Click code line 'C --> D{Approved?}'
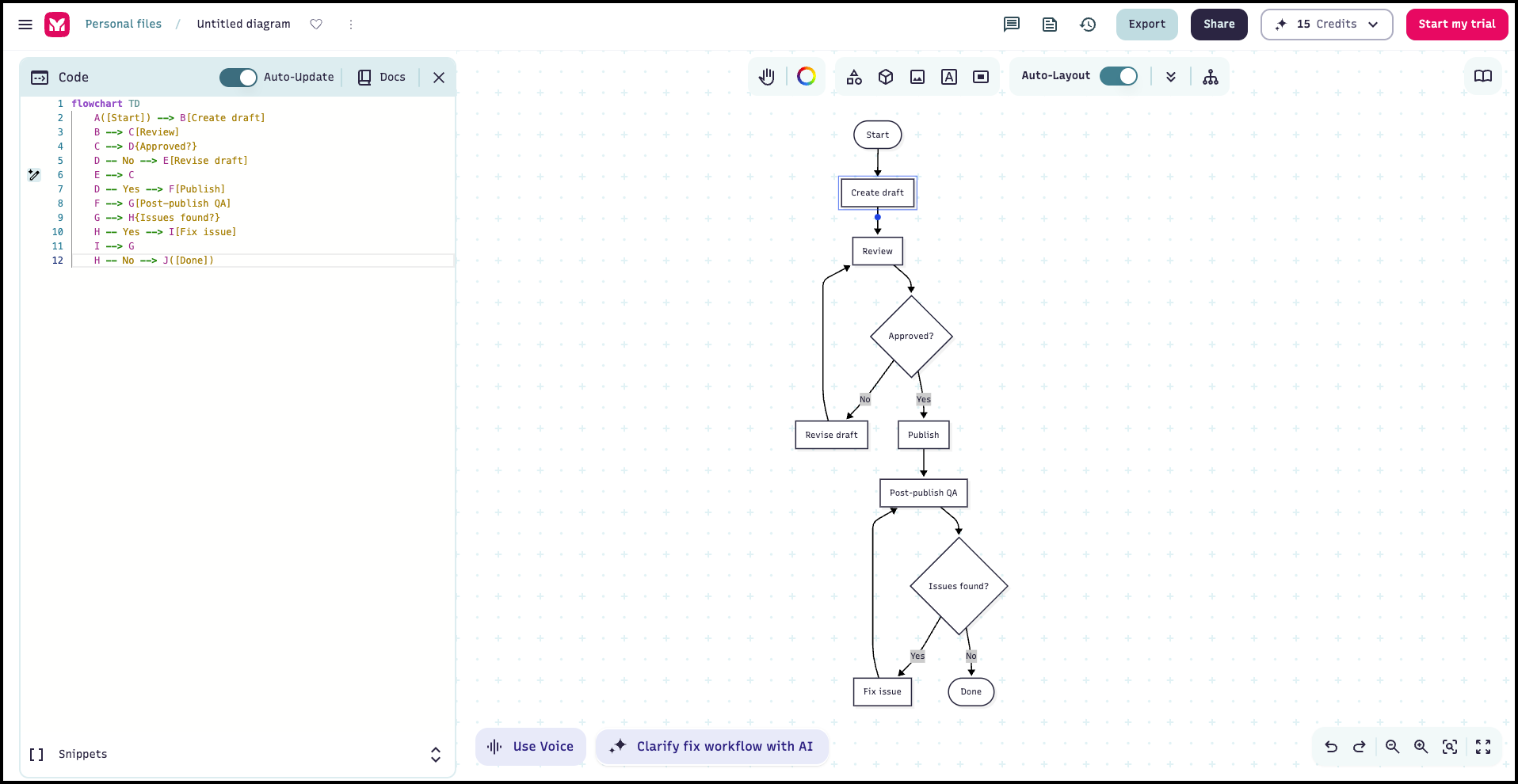 [x=145, y=147]
